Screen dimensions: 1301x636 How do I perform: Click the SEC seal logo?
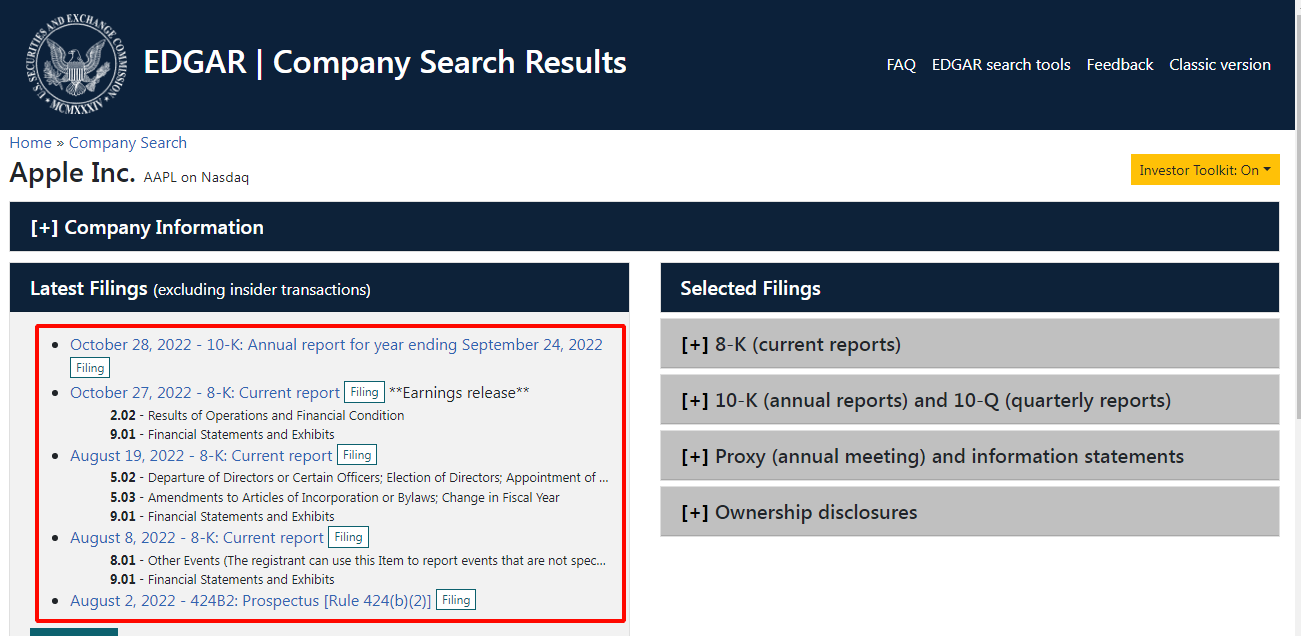pyautogui.click(x=75, y=64)
